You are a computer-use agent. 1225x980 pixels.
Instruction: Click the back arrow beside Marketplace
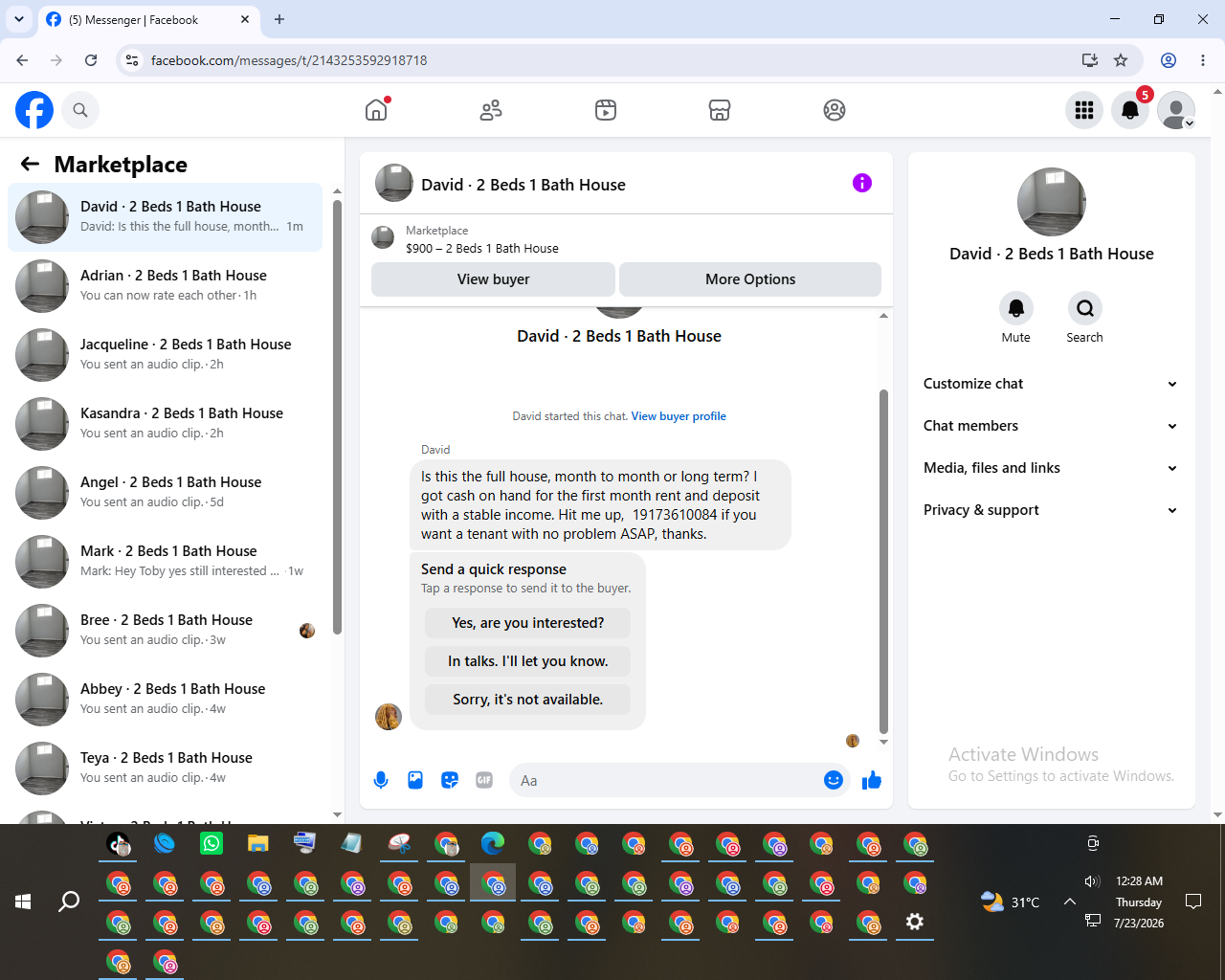pyautogui.click(x=30, y=165)
